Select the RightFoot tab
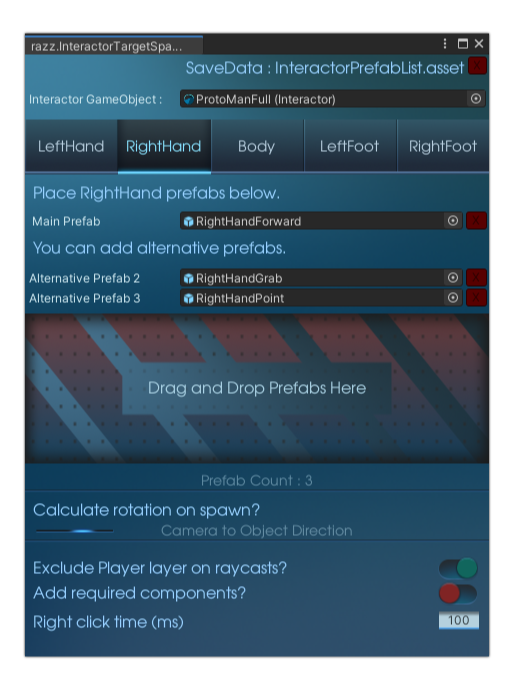The image size is (514, 690). tap(443, 146)
